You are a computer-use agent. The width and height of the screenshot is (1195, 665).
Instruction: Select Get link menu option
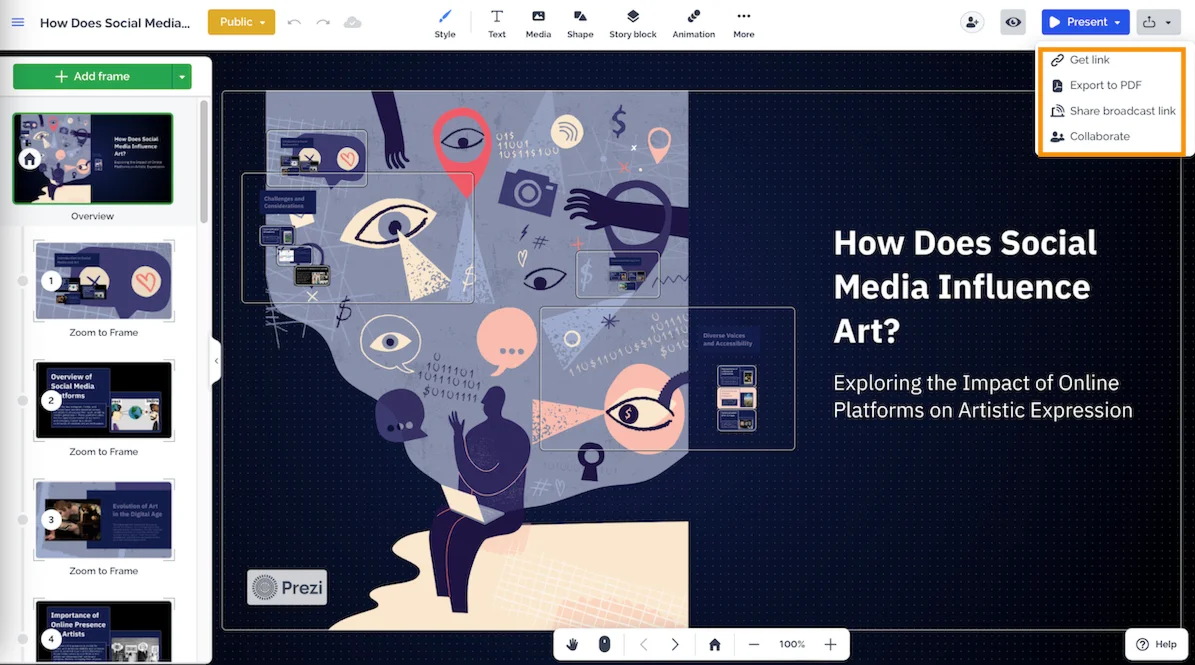1089,60
